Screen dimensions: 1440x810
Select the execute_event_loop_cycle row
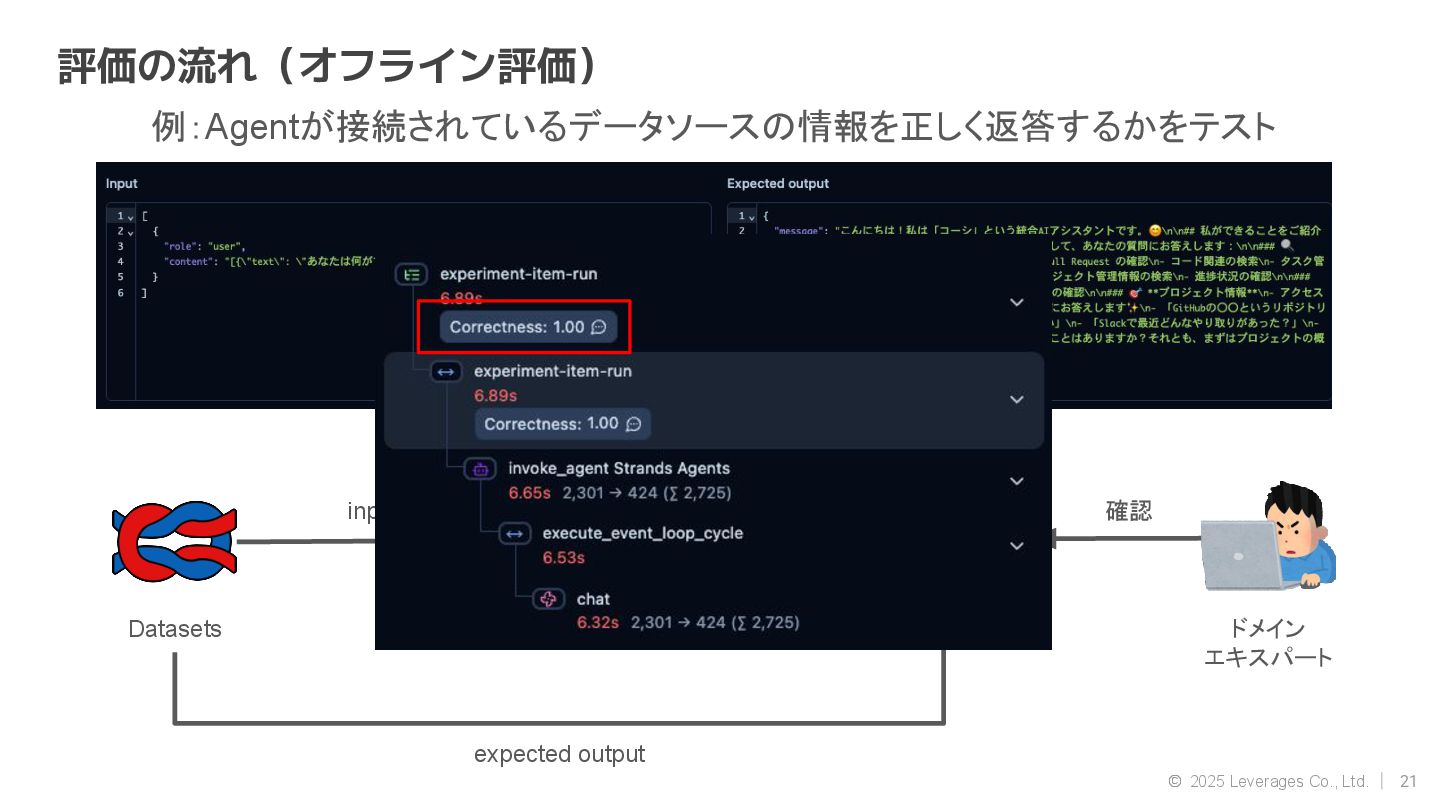click(x=714, y=546)
